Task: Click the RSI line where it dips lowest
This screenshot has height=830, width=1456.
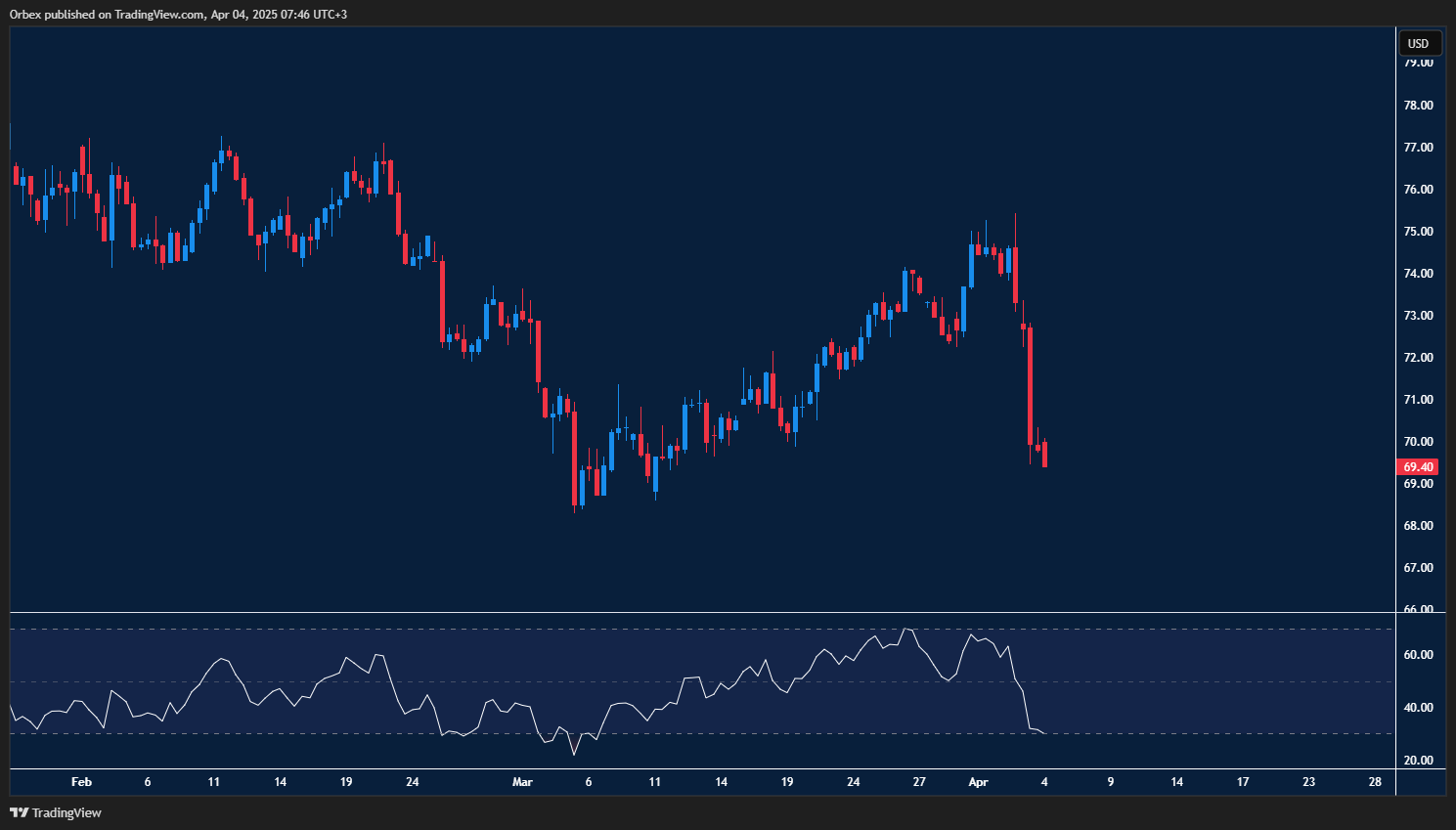Action: [574, 755]
